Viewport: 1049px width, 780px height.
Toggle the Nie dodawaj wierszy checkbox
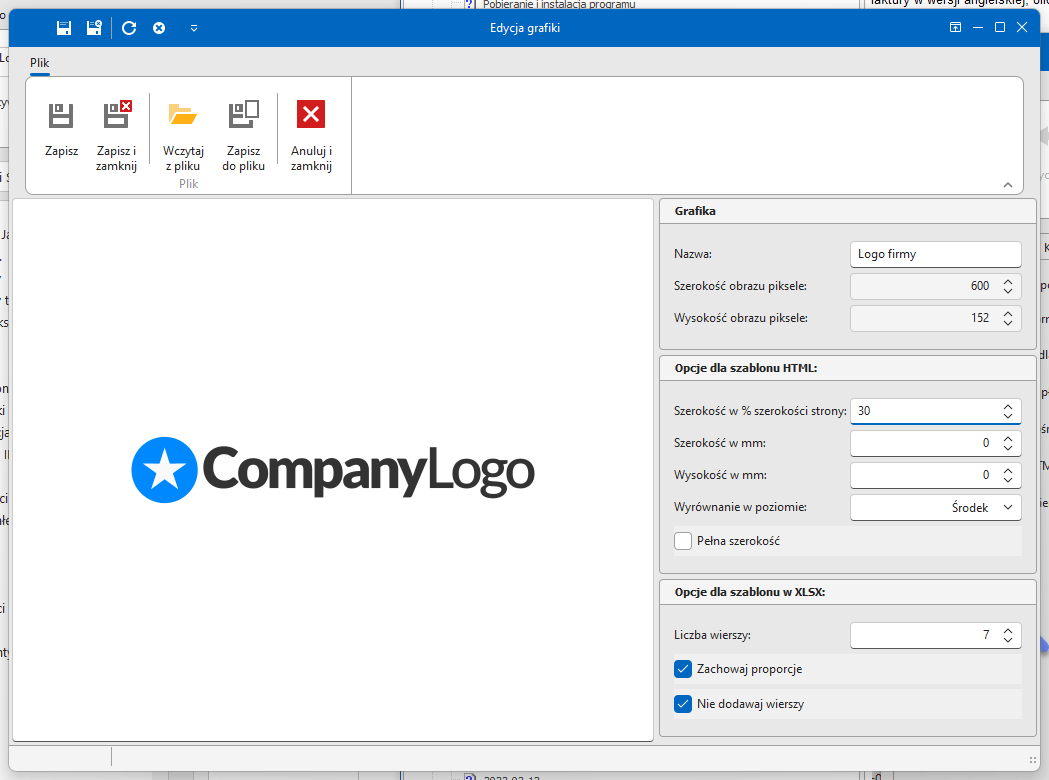pyautogui.click(x=683, y=704)
